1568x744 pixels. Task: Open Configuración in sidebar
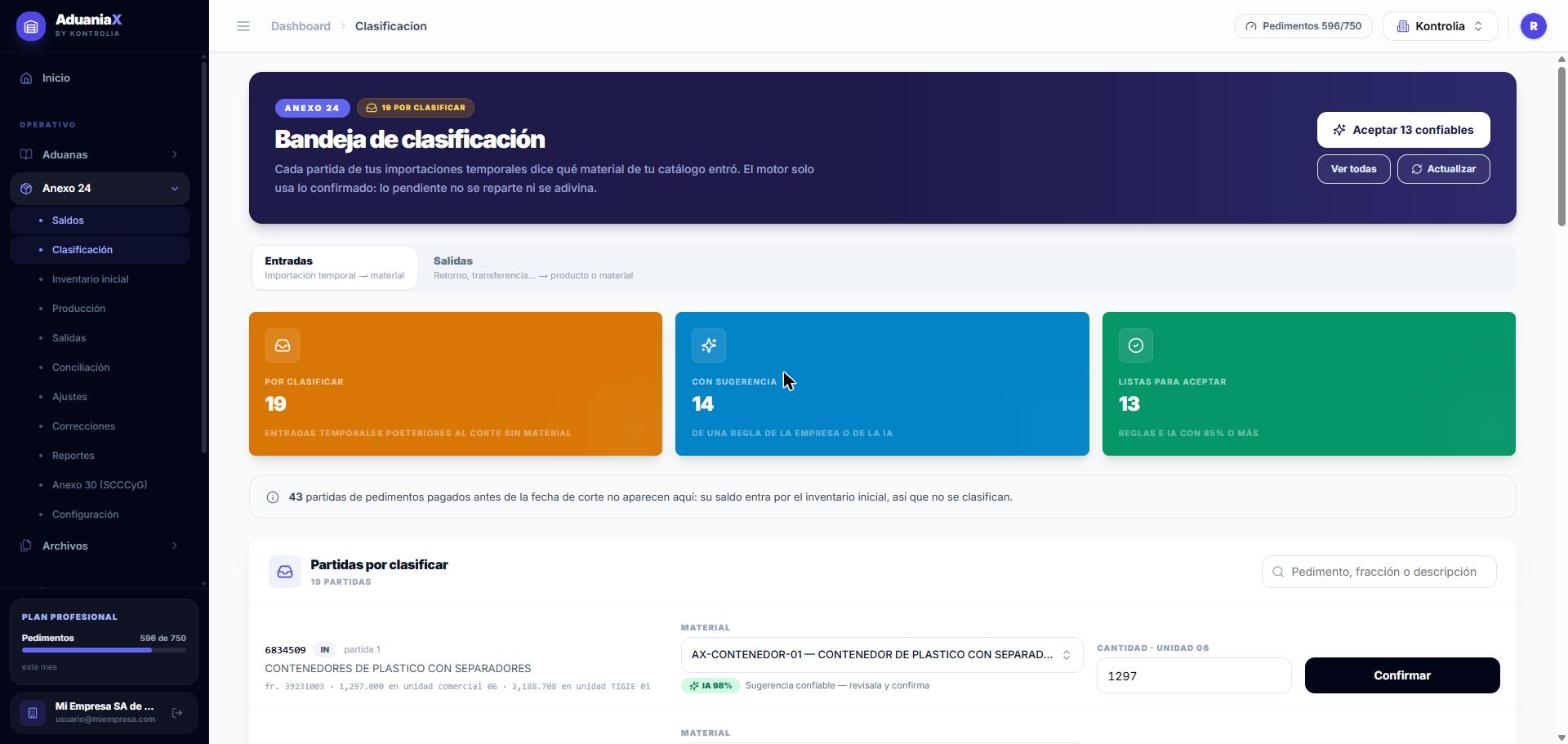point(100,514)
